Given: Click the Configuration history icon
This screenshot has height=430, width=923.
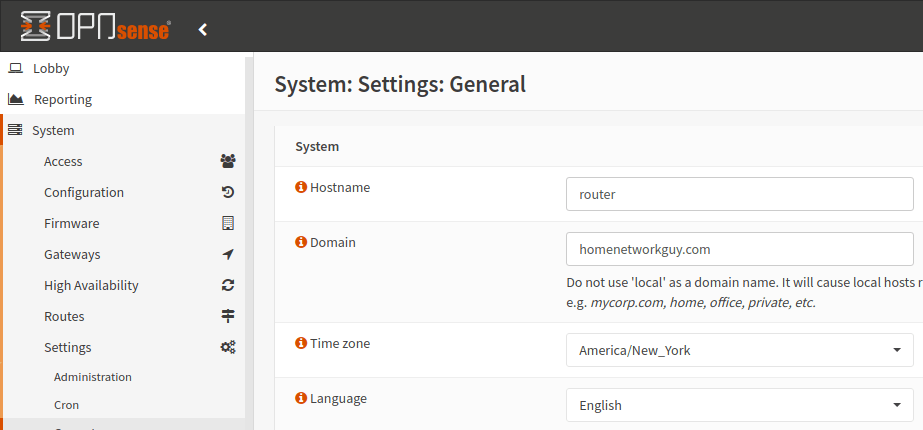Looking at the screenshot, I should 228,192.
